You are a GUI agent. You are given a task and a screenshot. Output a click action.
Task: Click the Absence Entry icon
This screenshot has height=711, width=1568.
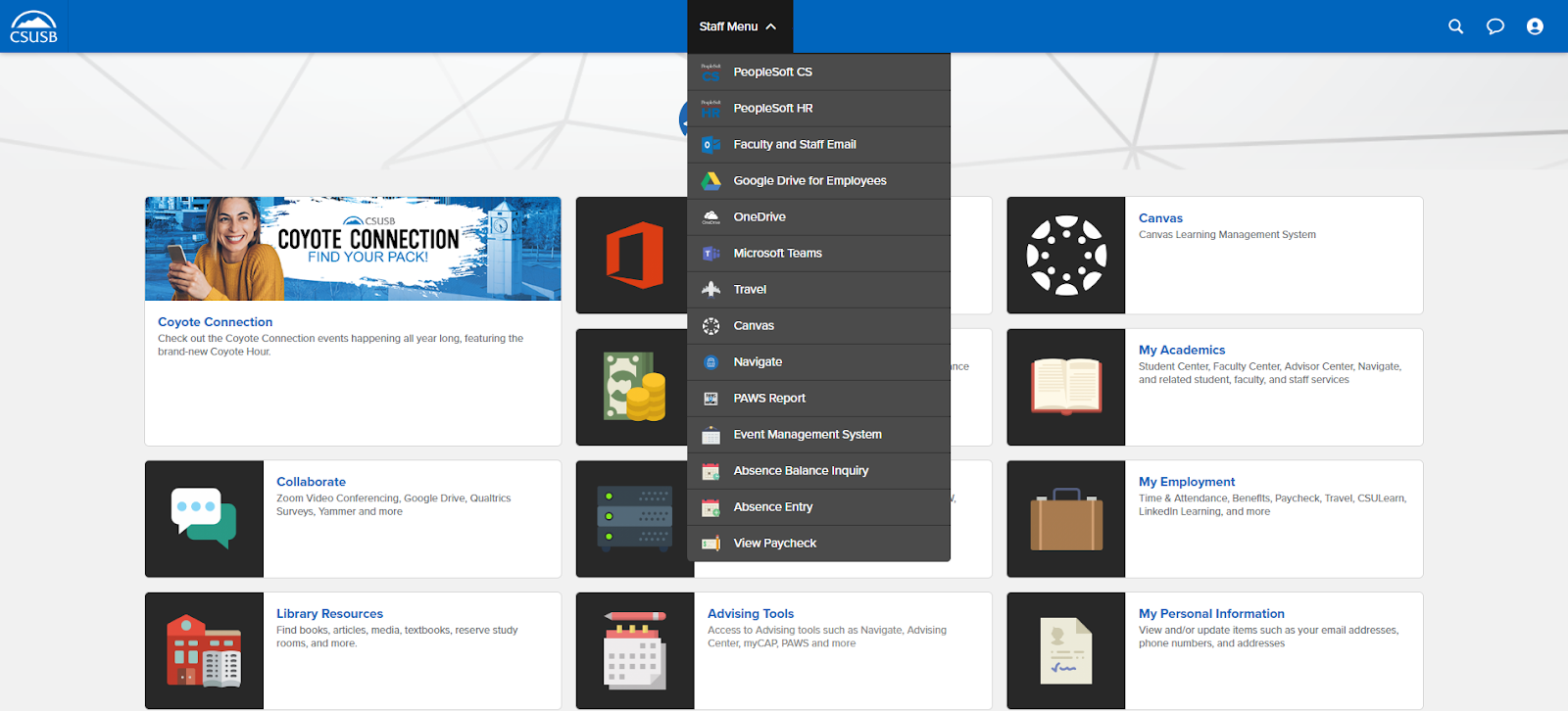click(711, 507)
